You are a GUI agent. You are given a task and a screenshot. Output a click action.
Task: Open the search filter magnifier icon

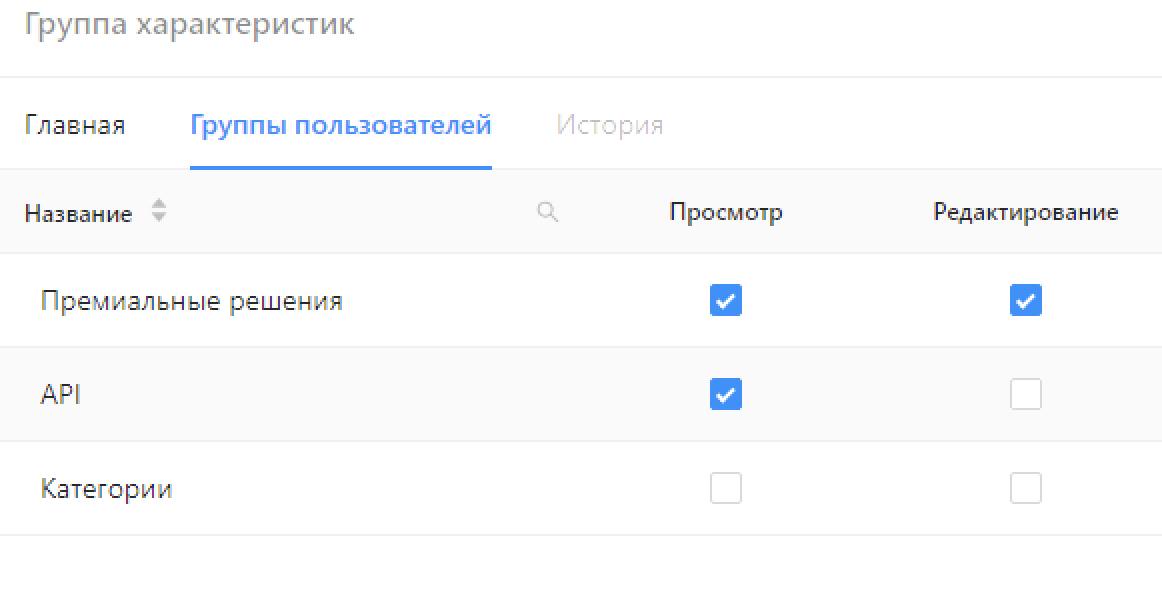pyautogui.click(x=547, y=212)
